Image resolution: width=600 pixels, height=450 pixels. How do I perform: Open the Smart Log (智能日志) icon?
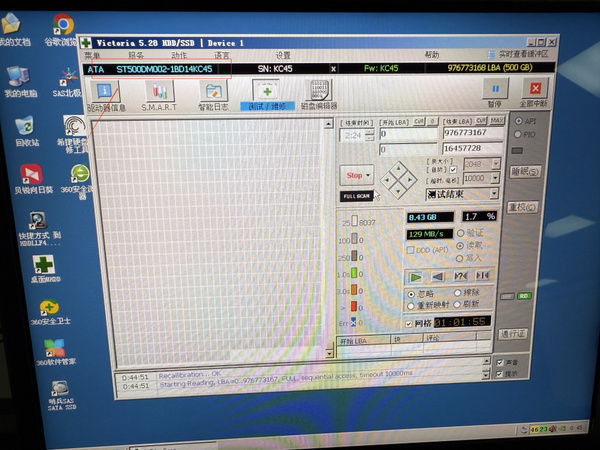[x=213, y=92]
